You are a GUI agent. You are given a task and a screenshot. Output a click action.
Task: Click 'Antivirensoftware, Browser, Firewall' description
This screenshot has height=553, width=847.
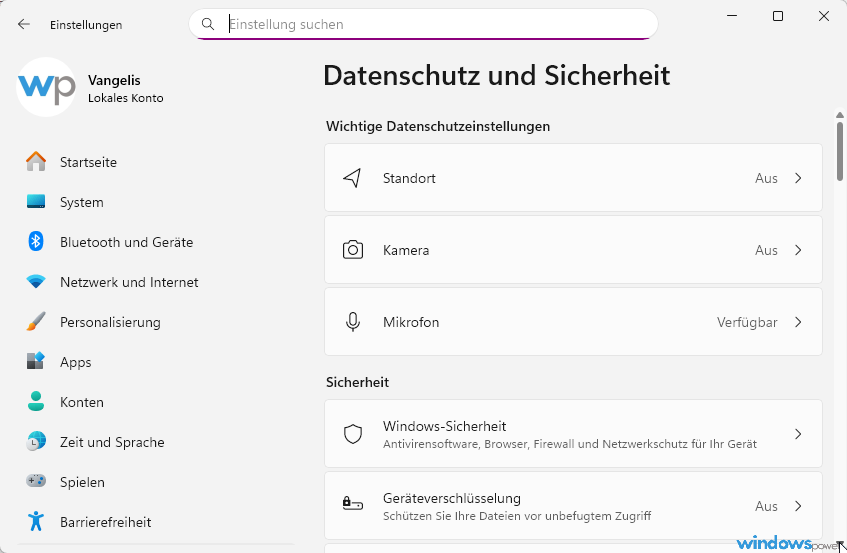pos(570,444)
